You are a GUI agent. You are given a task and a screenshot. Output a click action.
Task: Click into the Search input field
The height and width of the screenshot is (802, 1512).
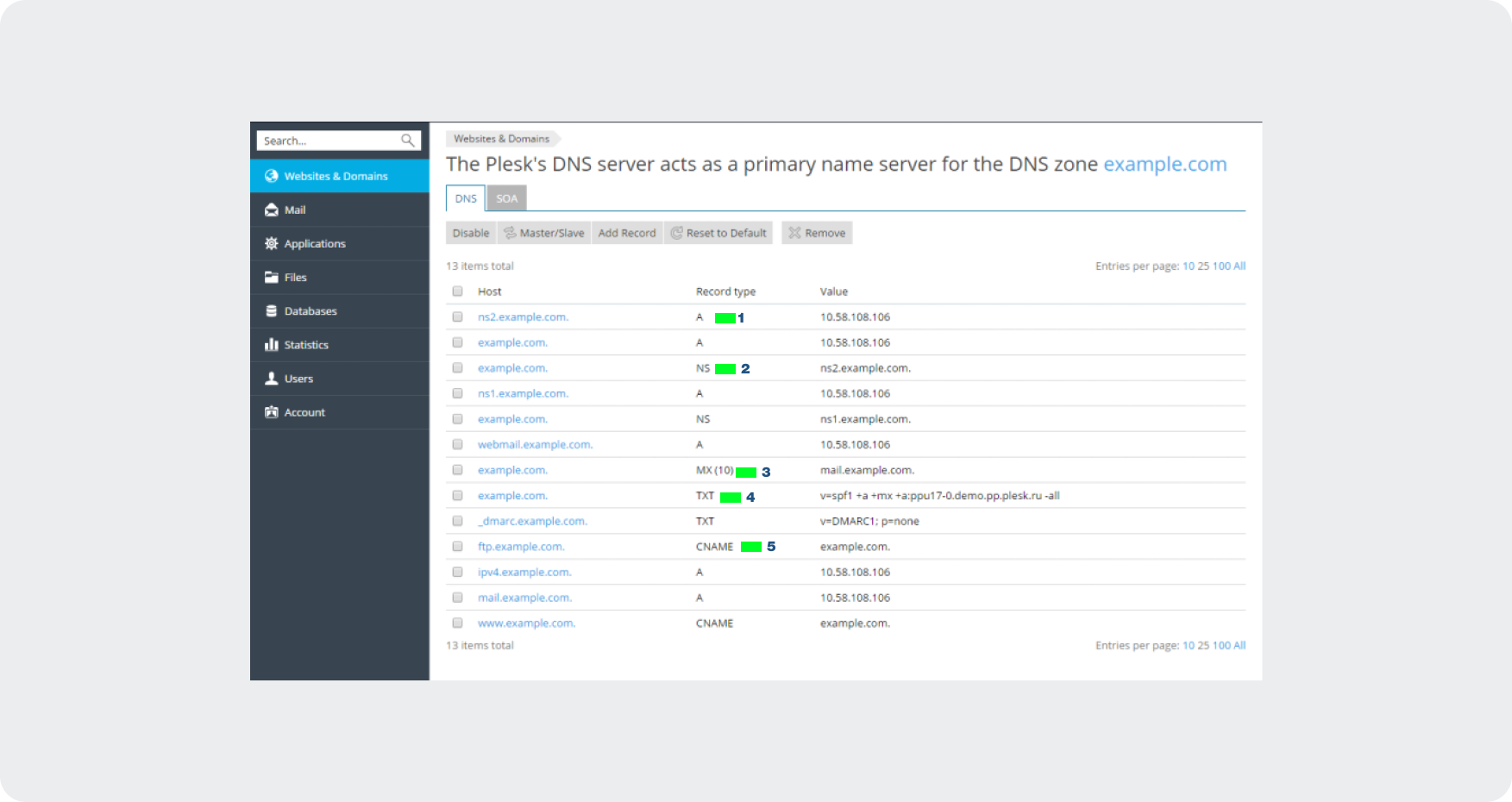328,141
